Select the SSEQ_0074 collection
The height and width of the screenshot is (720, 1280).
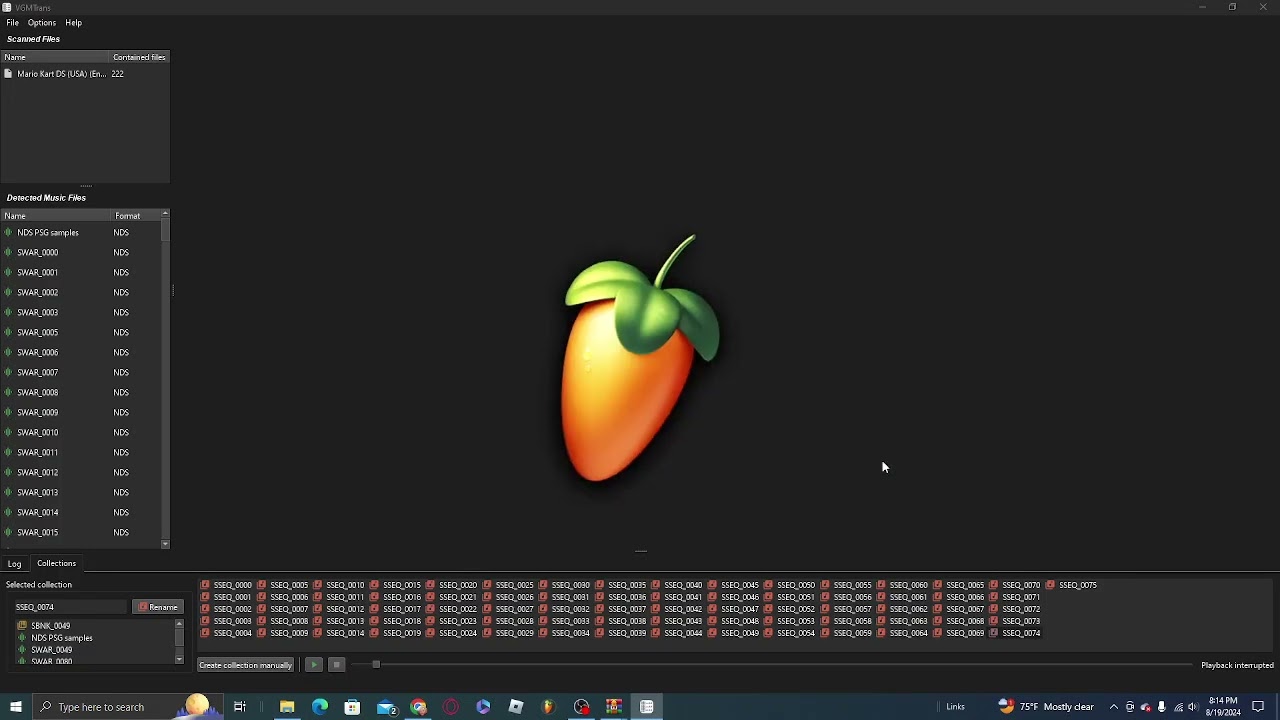tap(1015, 633)
